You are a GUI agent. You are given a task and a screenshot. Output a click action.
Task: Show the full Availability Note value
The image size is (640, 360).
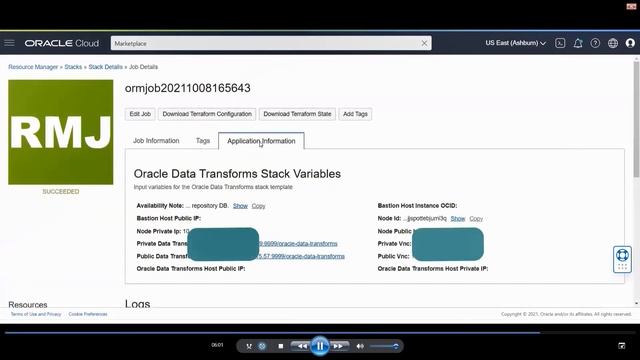point(240,206)
